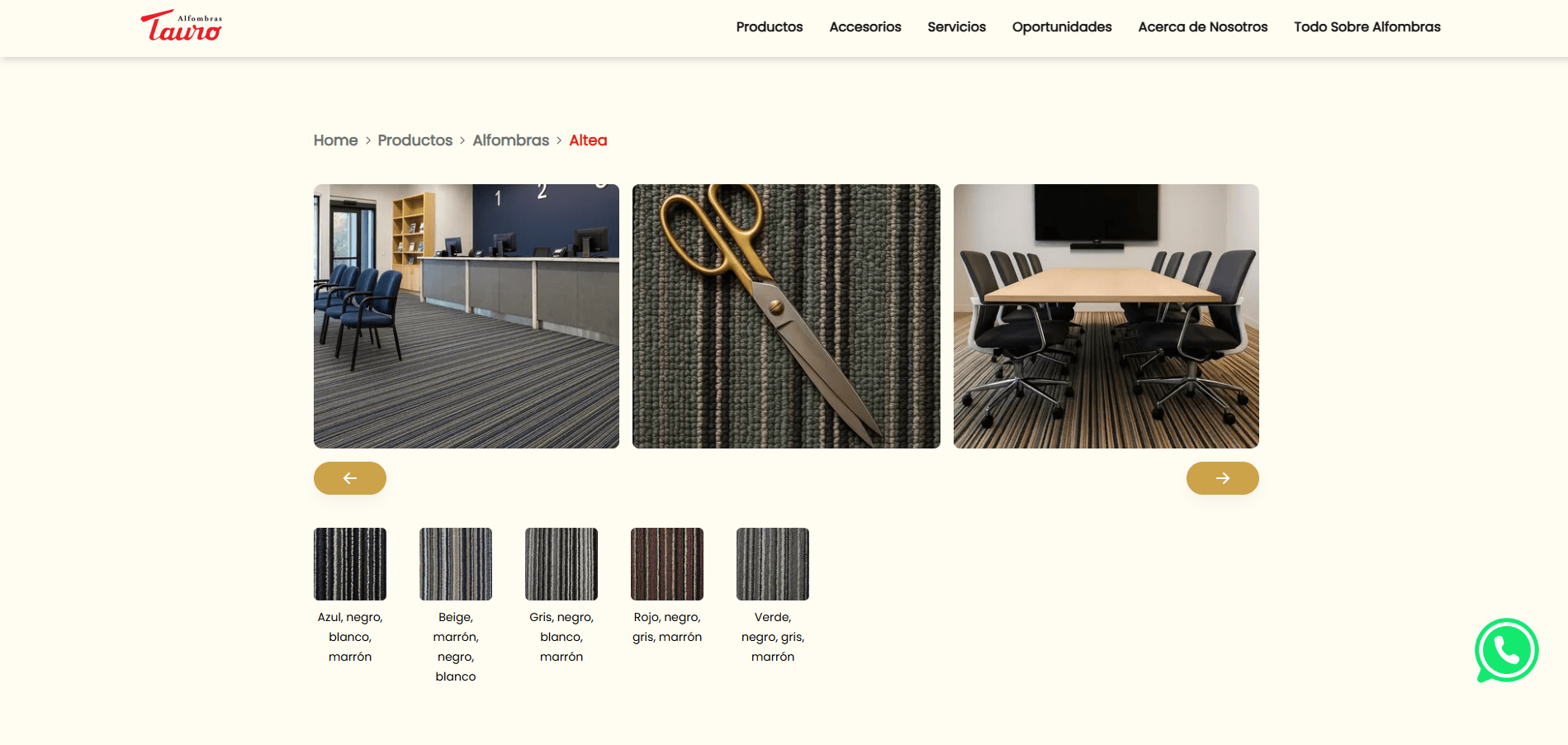
Task: Pick the Rojo, negro, gris, marrón swatch
Action: tap(667, 564)
